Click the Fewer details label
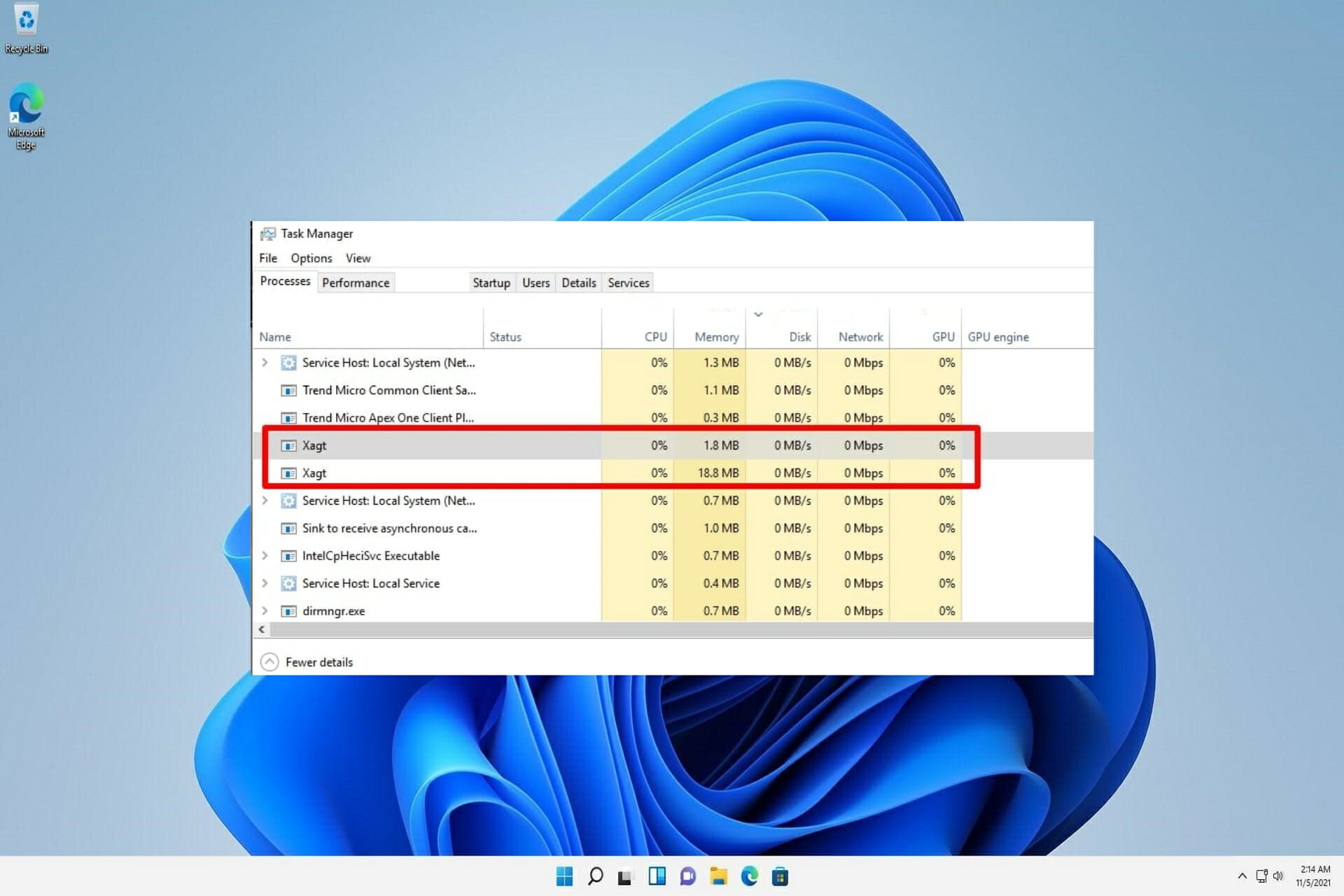Screen dimensions: 1344x896 coord(319,662)
